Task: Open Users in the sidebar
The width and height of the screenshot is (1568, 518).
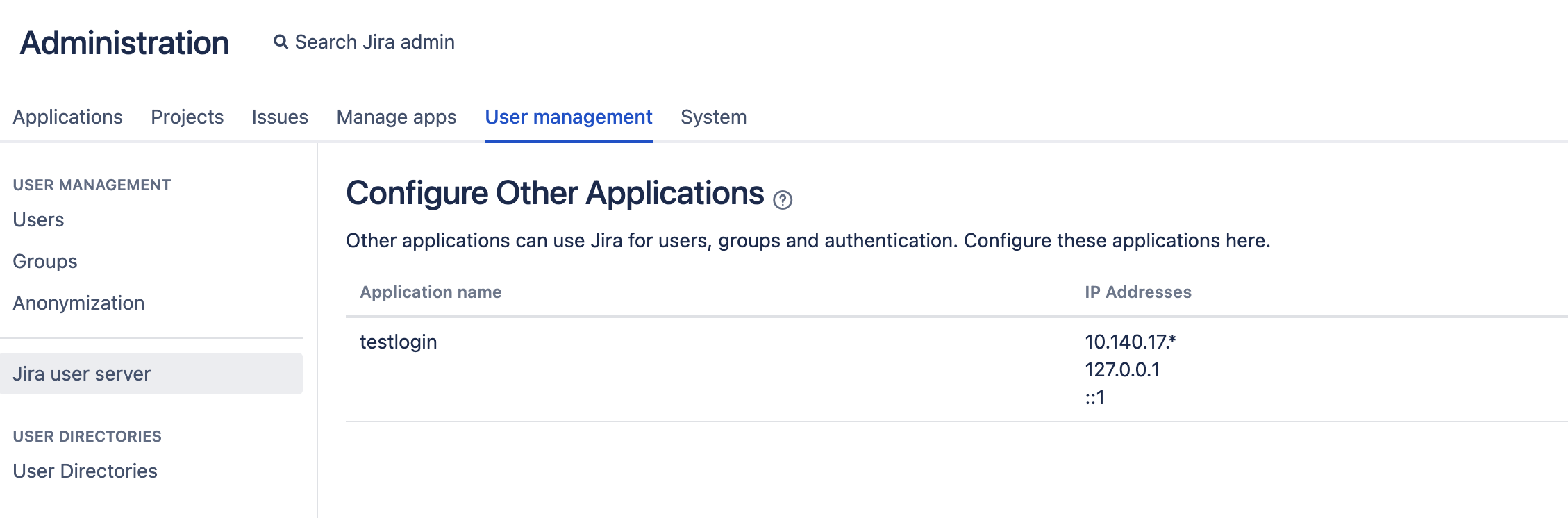Action: [38, 219]
